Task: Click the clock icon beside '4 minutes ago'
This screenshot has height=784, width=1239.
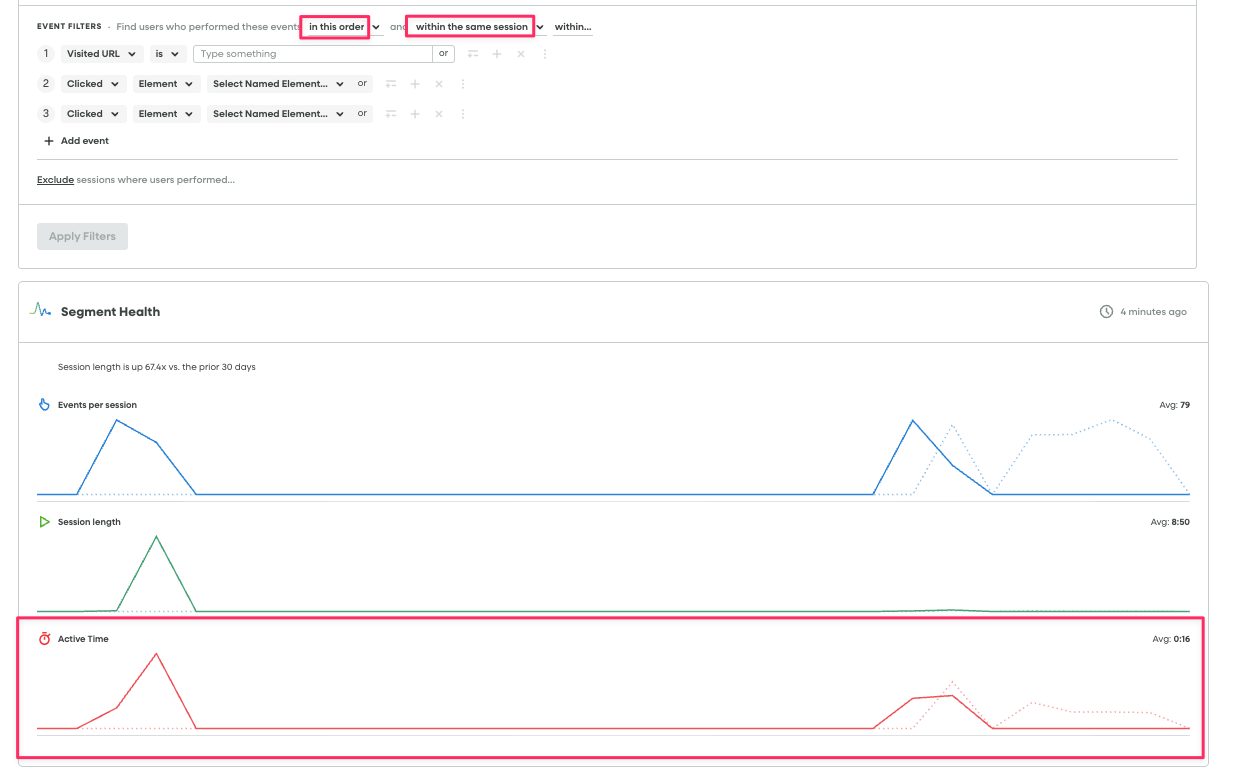Action: (x=1106, y=312)
